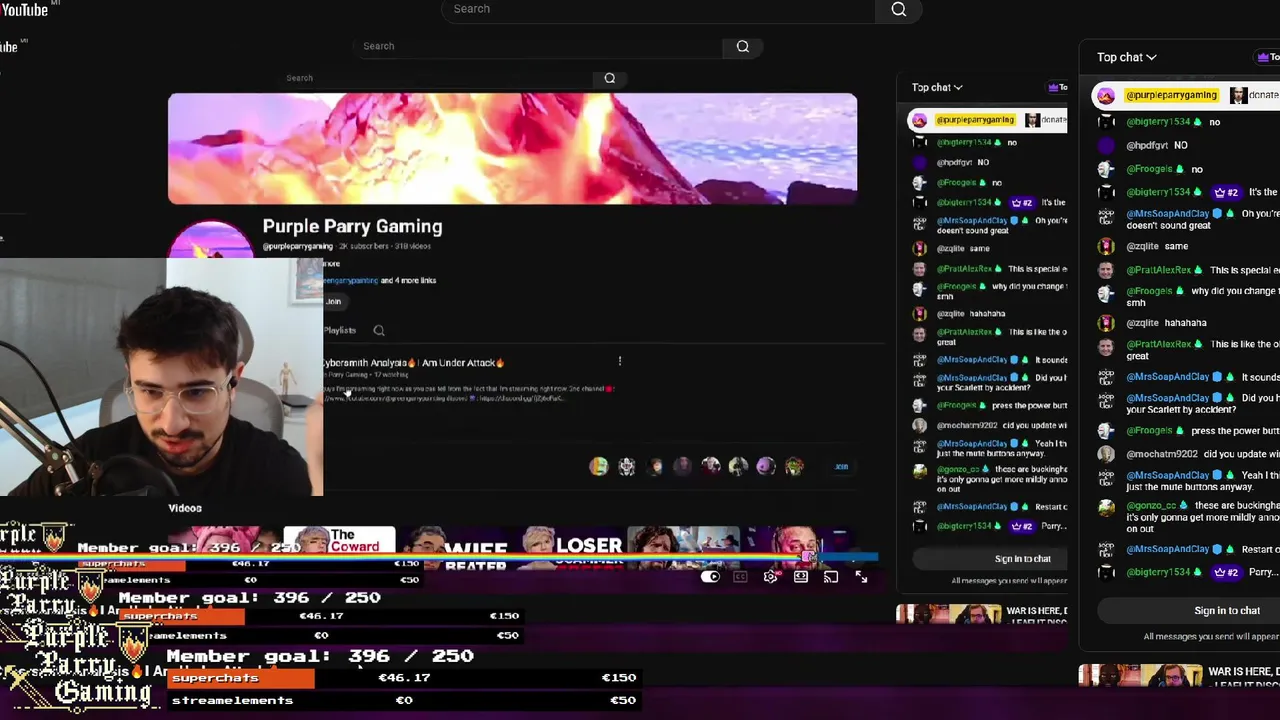
Task: Expand Top chat dropdown in rightmost chat
Action: [1126, 57]
